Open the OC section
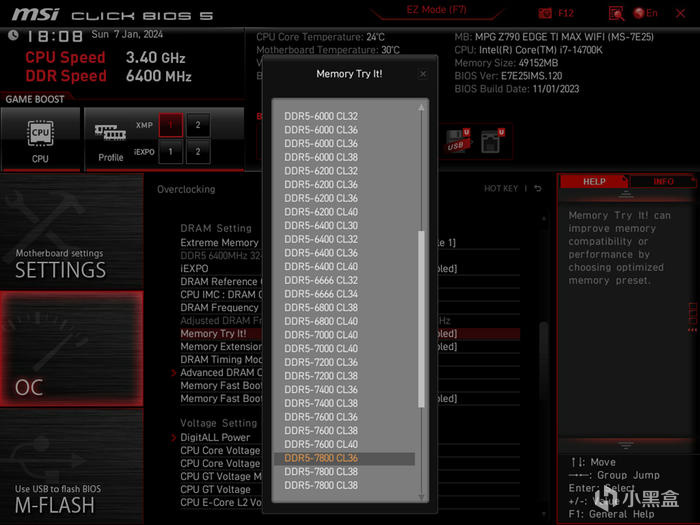Viewport: 700px width, 525px height. click(71, 349)
